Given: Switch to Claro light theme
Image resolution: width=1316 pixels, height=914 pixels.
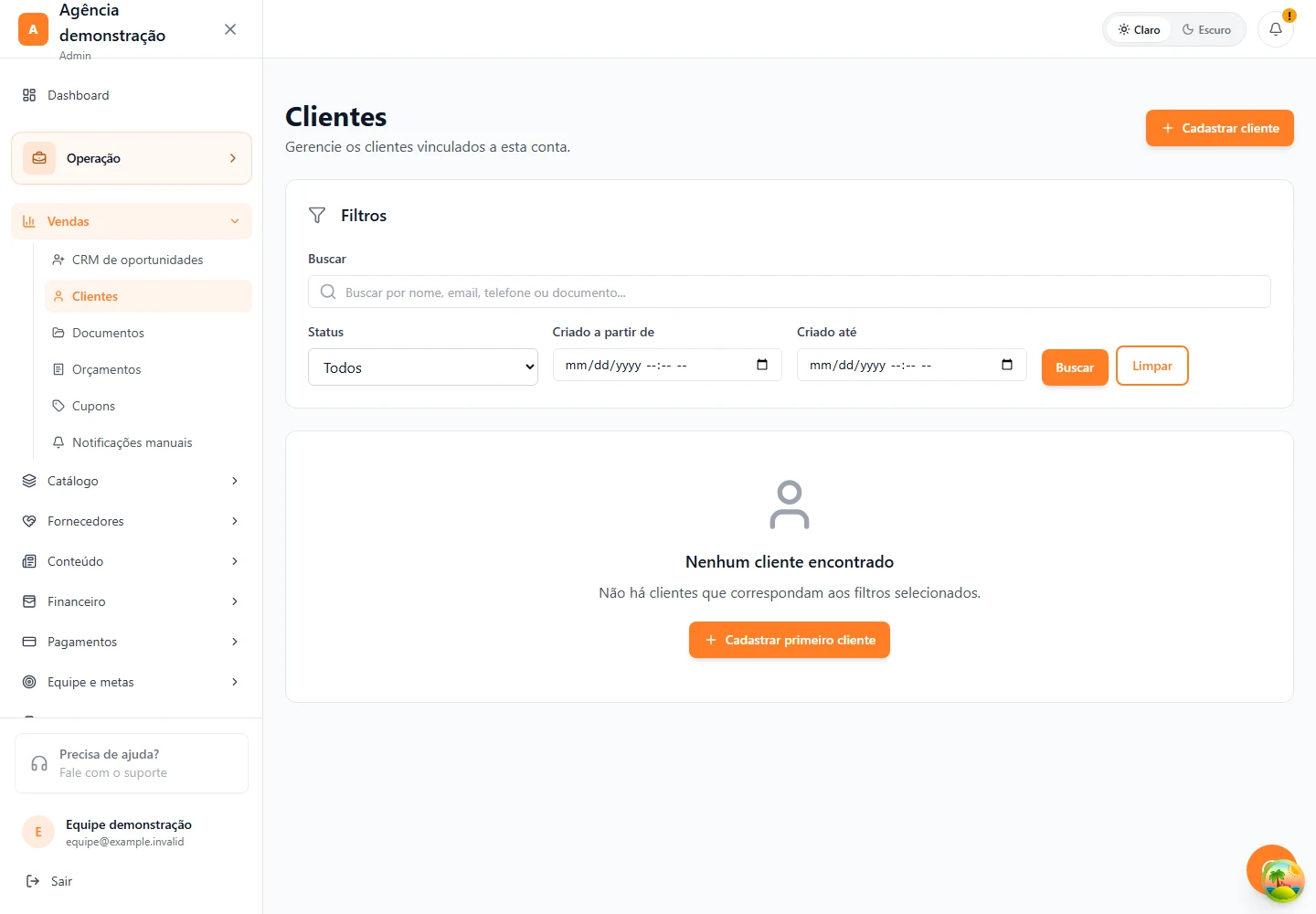Looking at the screenshot, I should coord(1139,29).
